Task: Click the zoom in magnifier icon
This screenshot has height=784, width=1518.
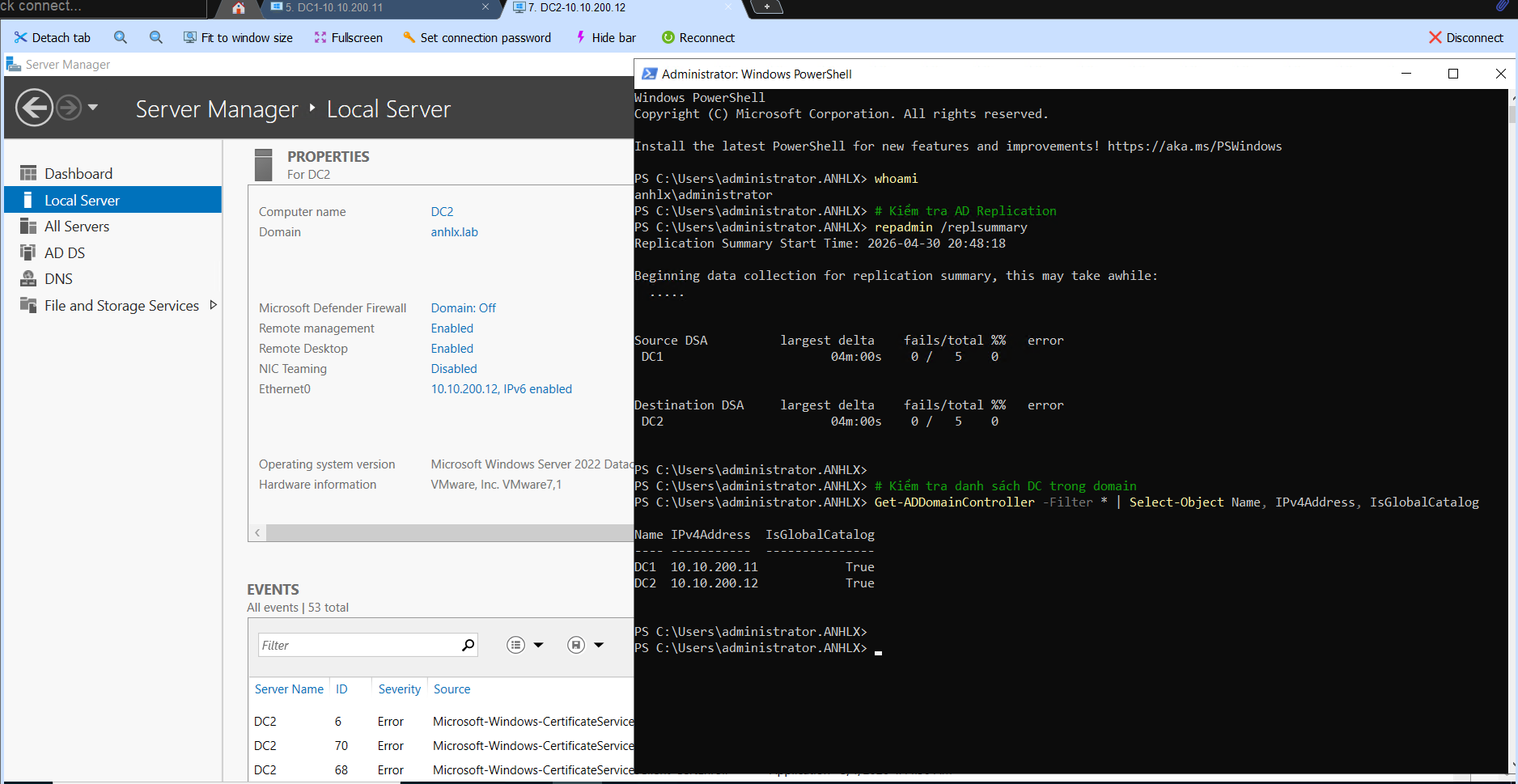Action: point(121,37)
